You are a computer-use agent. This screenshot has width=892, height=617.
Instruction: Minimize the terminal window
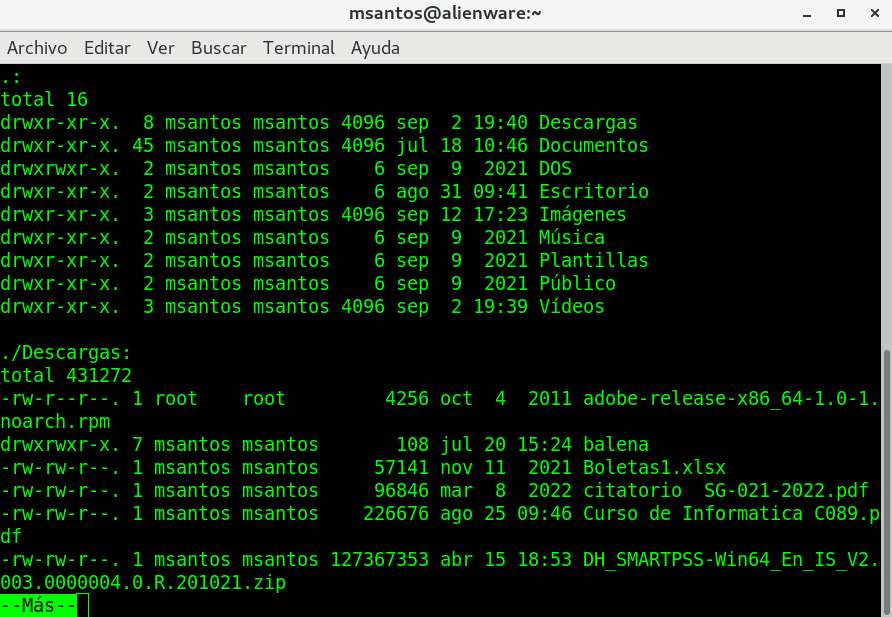(x=808, y=14)
